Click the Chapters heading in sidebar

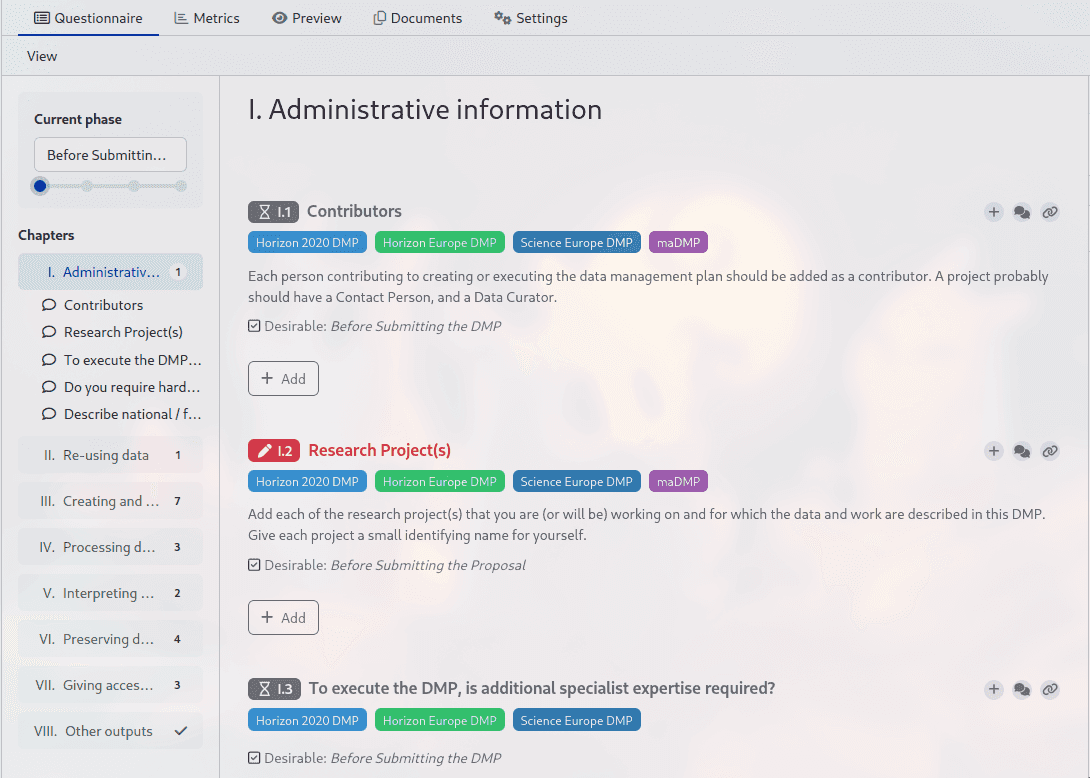coord(46,235)
